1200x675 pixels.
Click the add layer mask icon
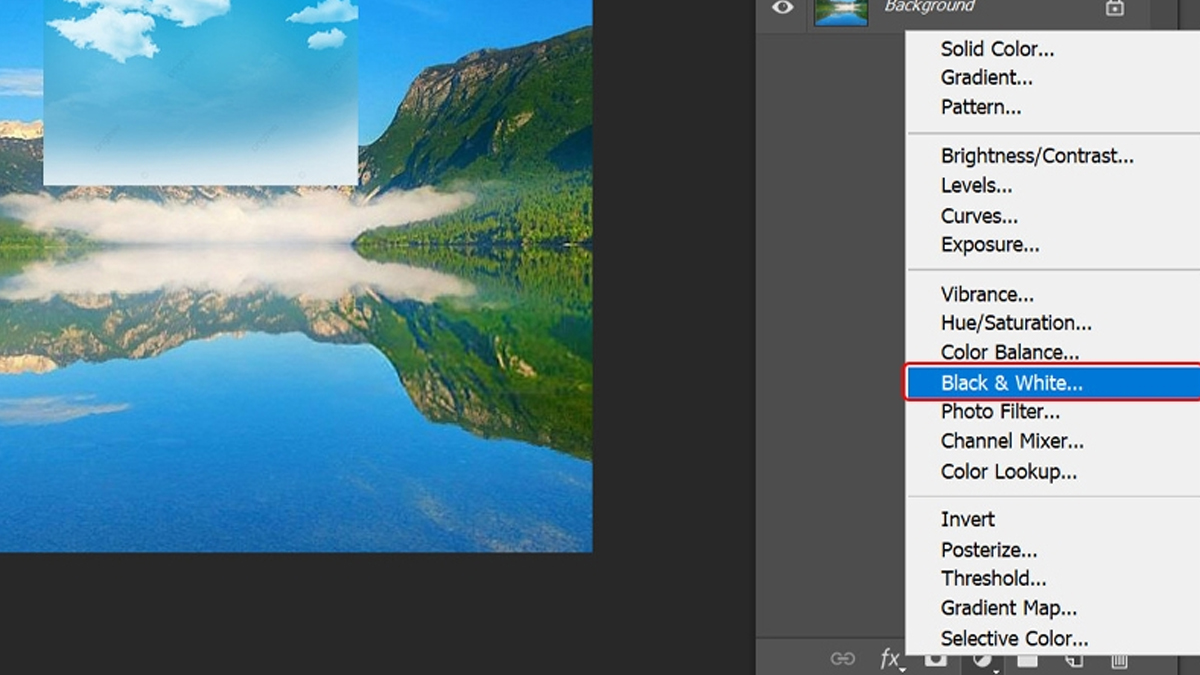pyautogui.click(x=935, y=660)
